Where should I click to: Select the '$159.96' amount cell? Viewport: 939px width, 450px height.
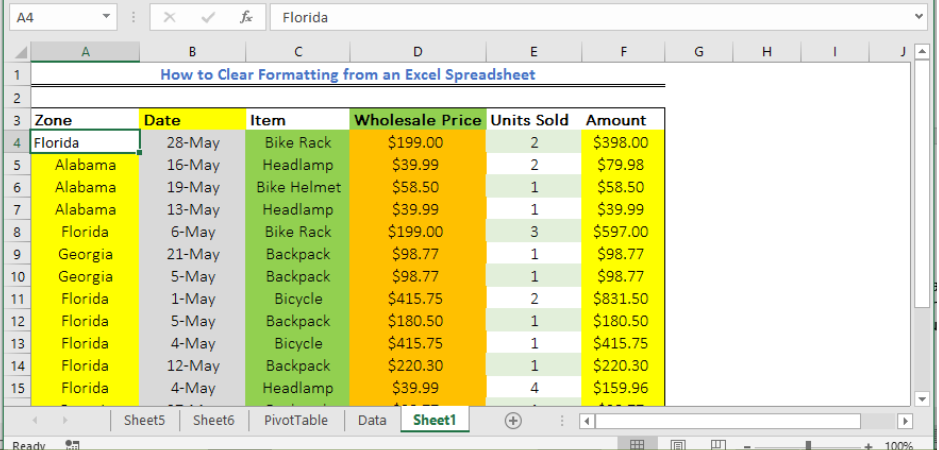click(623, 388)
